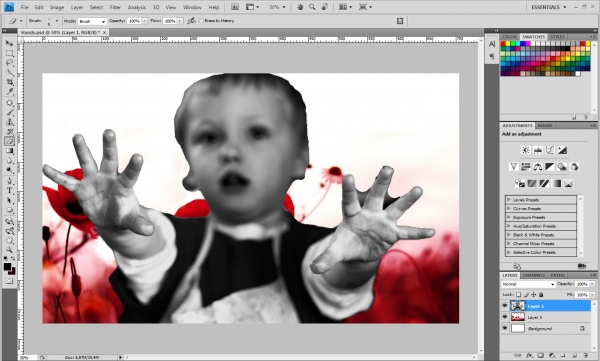The height and width of the screenshot is (361, 600).
Task: Launch Bridge from application bar
Action: tap(235, 7)
